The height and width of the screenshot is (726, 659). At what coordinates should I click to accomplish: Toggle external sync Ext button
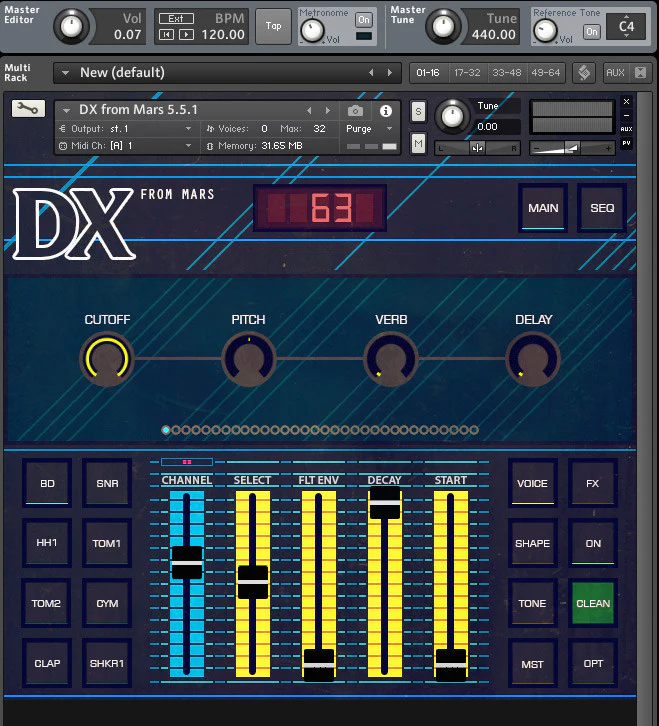[x=176, y=19]
